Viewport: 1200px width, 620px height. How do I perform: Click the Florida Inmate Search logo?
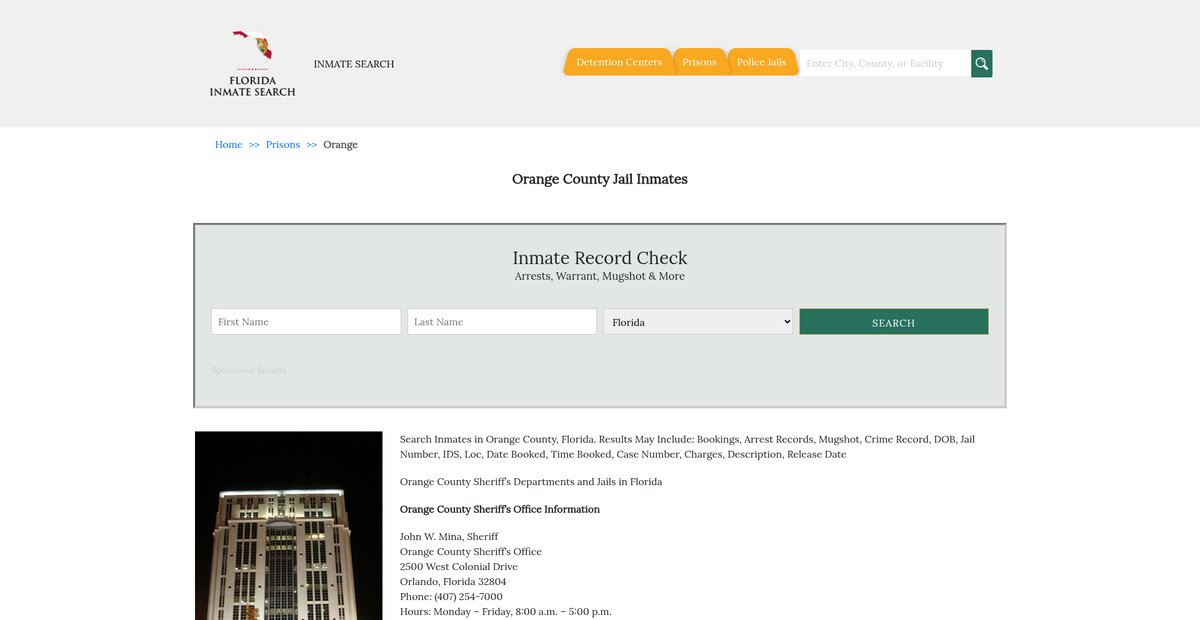pyautogui.click(x=252, y=63)
